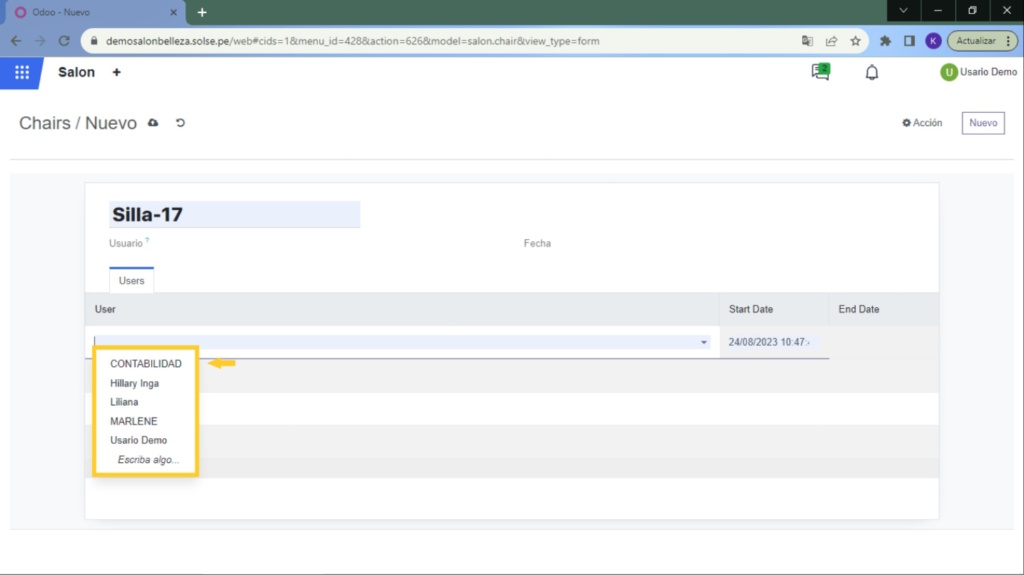Click the translate page icon
The image size is (1024, 575).
pos(807,41)
